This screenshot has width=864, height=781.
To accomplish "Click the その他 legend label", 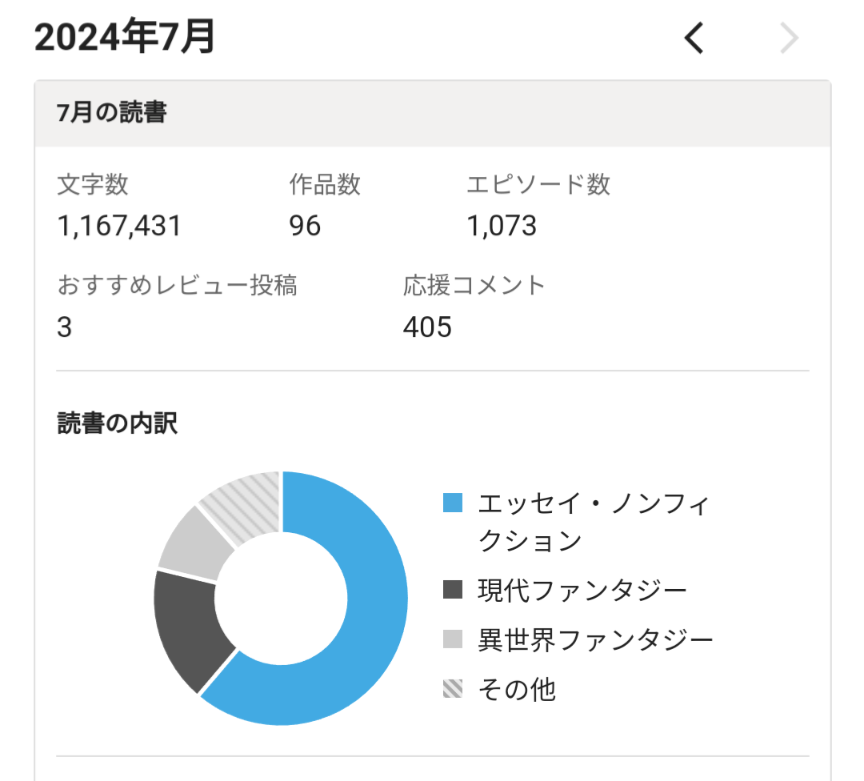I will click(517, 689).
